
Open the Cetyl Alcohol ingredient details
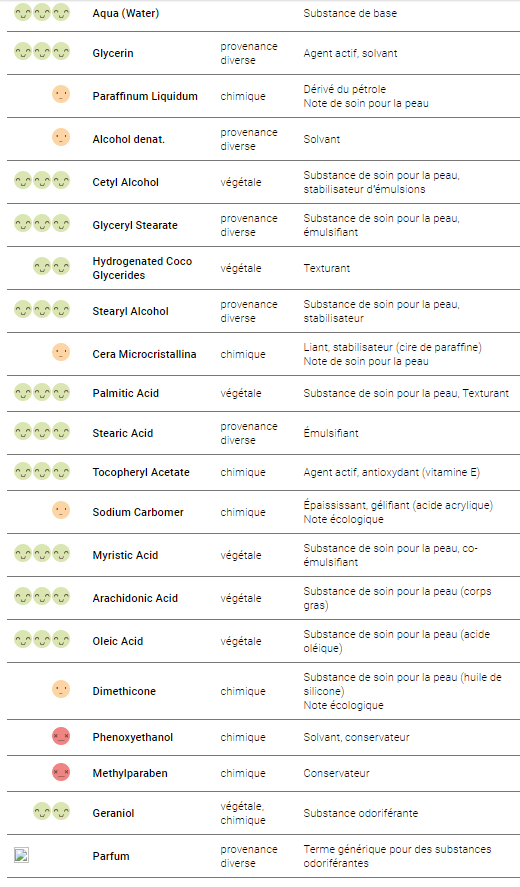(x=126, y=182)
